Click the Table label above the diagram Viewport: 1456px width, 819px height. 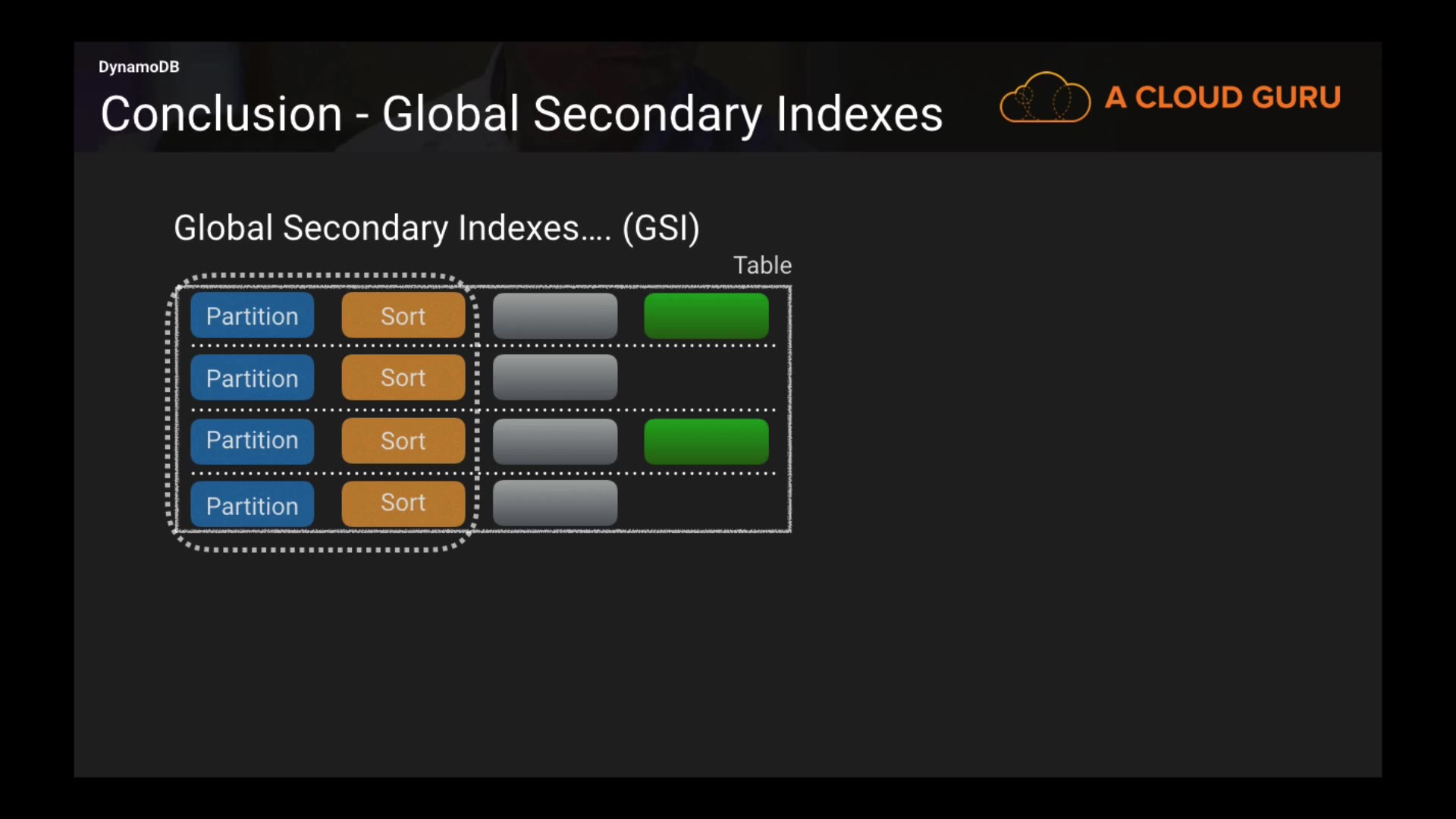761,265
